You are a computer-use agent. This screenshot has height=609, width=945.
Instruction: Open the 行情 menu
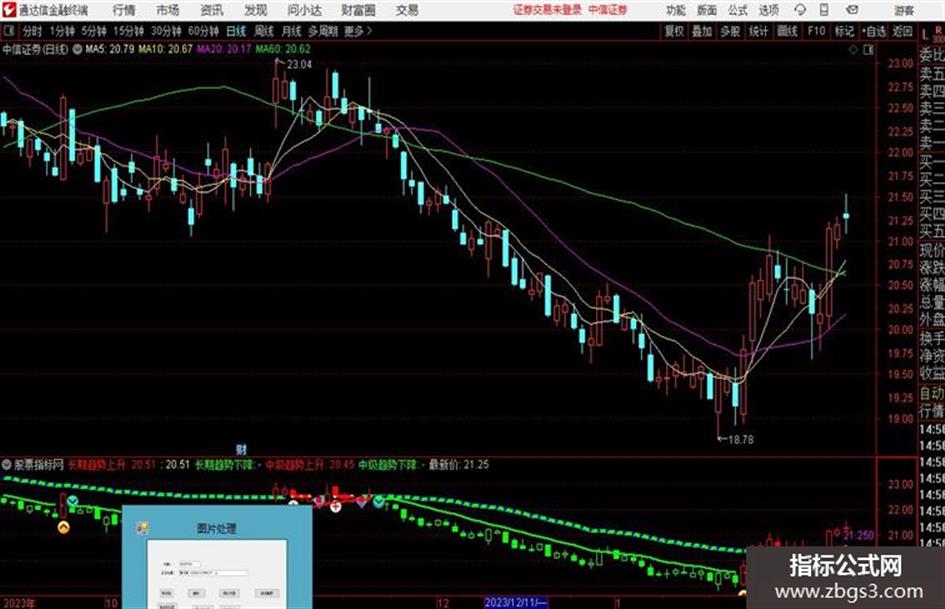point(124,10)
